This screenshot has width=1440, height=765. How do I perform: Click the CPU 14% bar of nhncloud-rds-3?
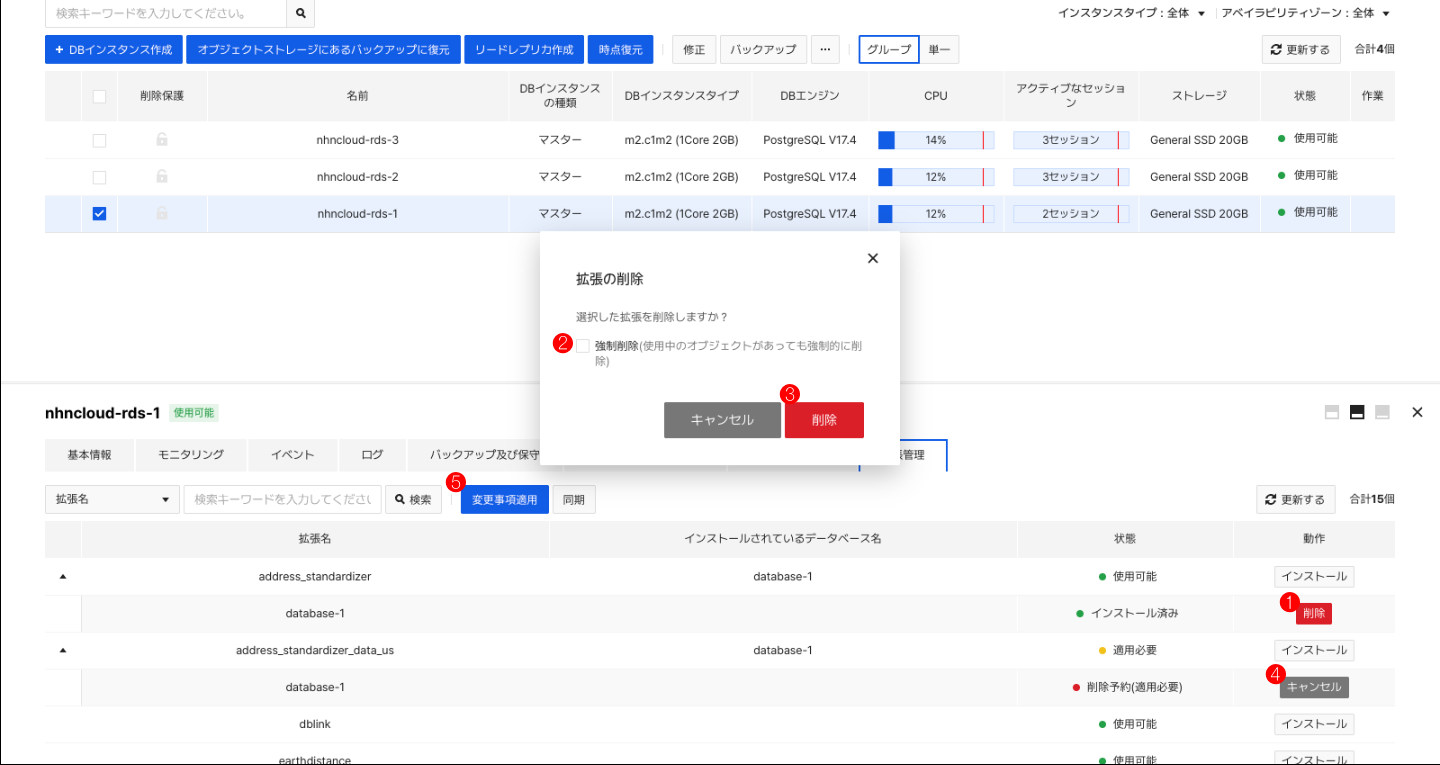tap(936, 140)
